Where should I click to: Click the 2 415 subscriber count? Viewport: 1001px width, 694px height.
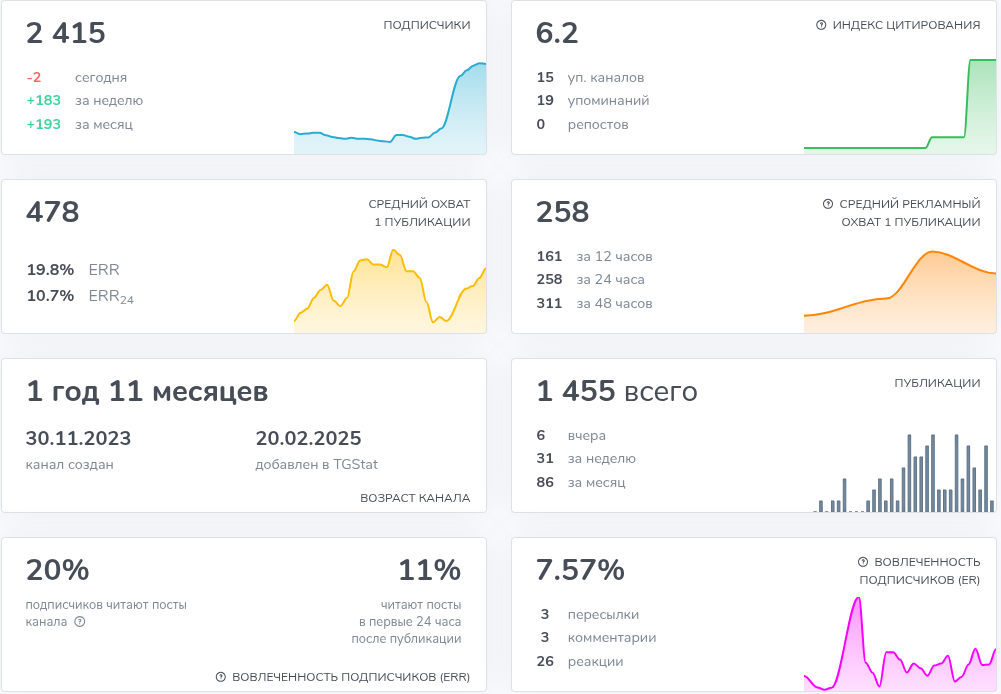(x=66, y=34)
